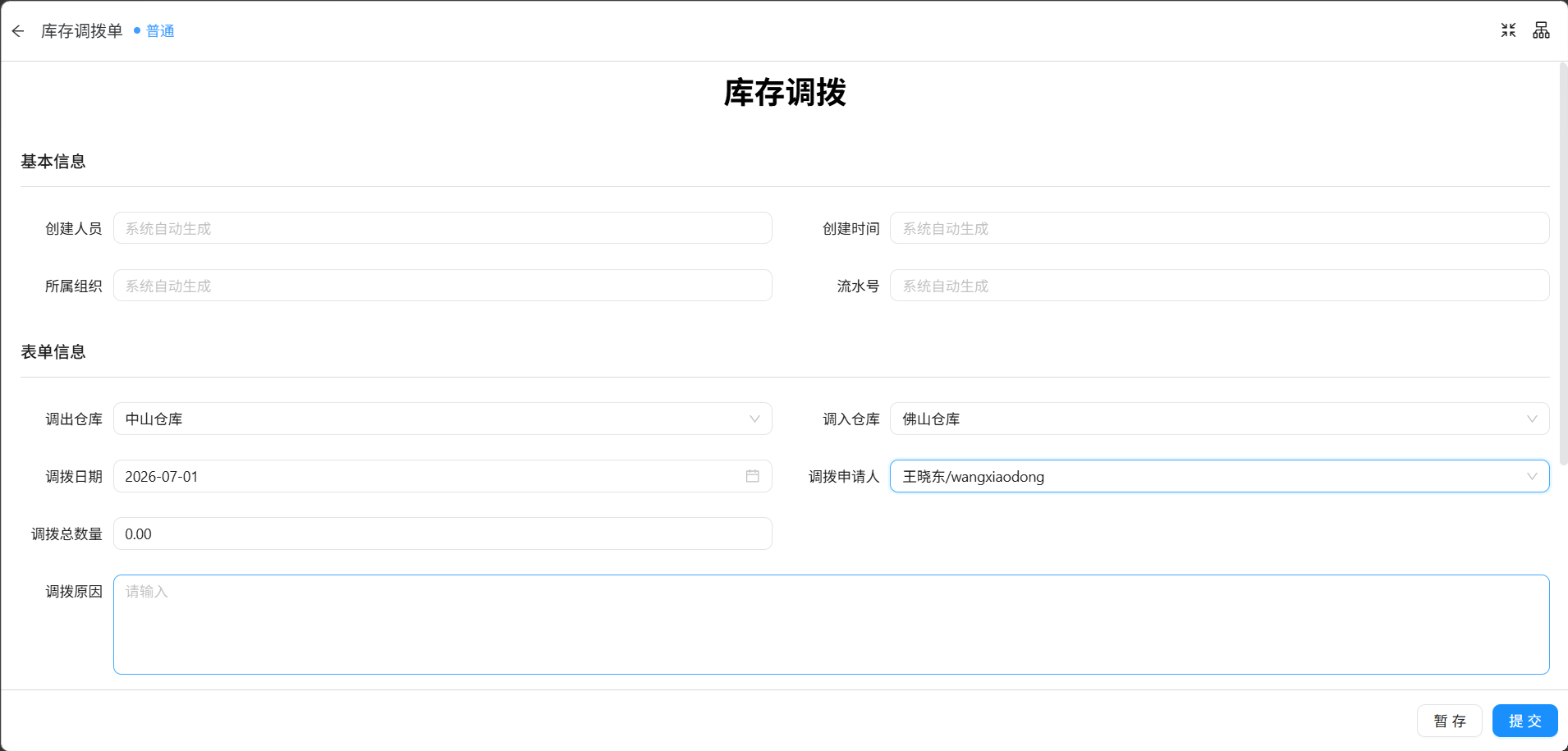Expand the 调出仓库 dropdown
The height and width of the screenshot is (751, 1568).
(x=442, y=419)
